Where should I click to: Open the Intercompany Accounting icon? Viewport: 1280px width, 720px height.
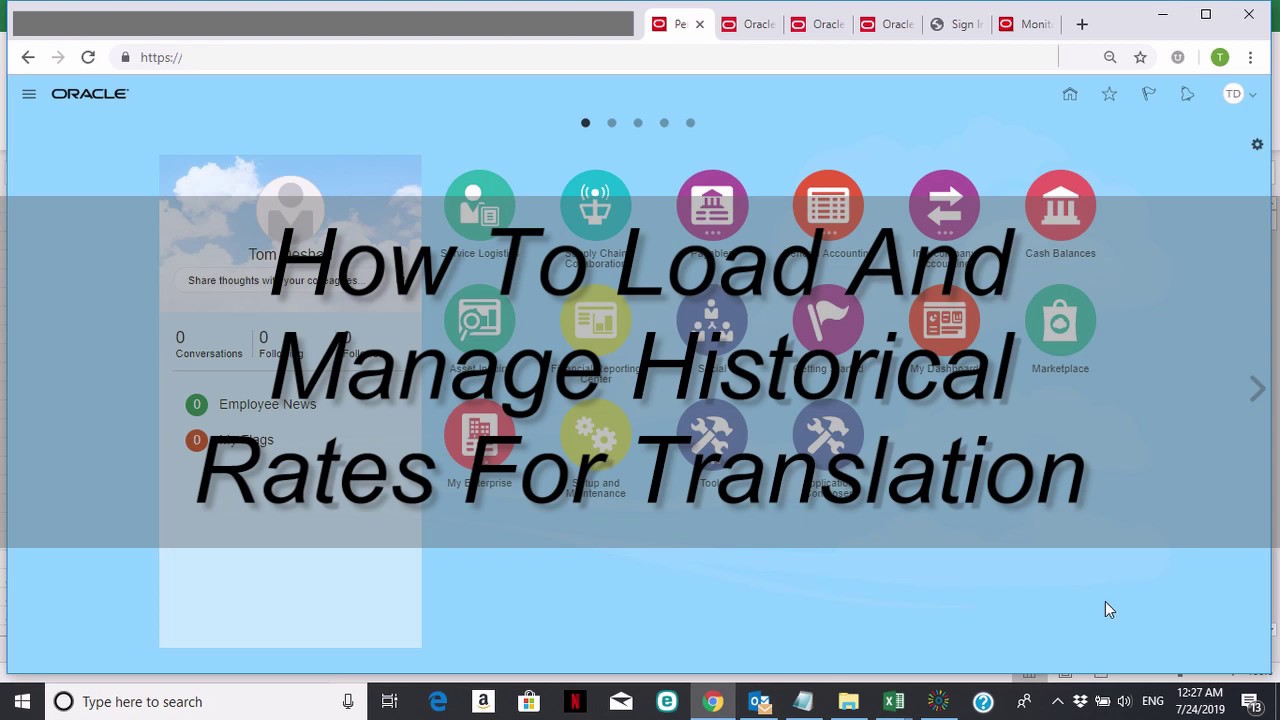[944, 206]
